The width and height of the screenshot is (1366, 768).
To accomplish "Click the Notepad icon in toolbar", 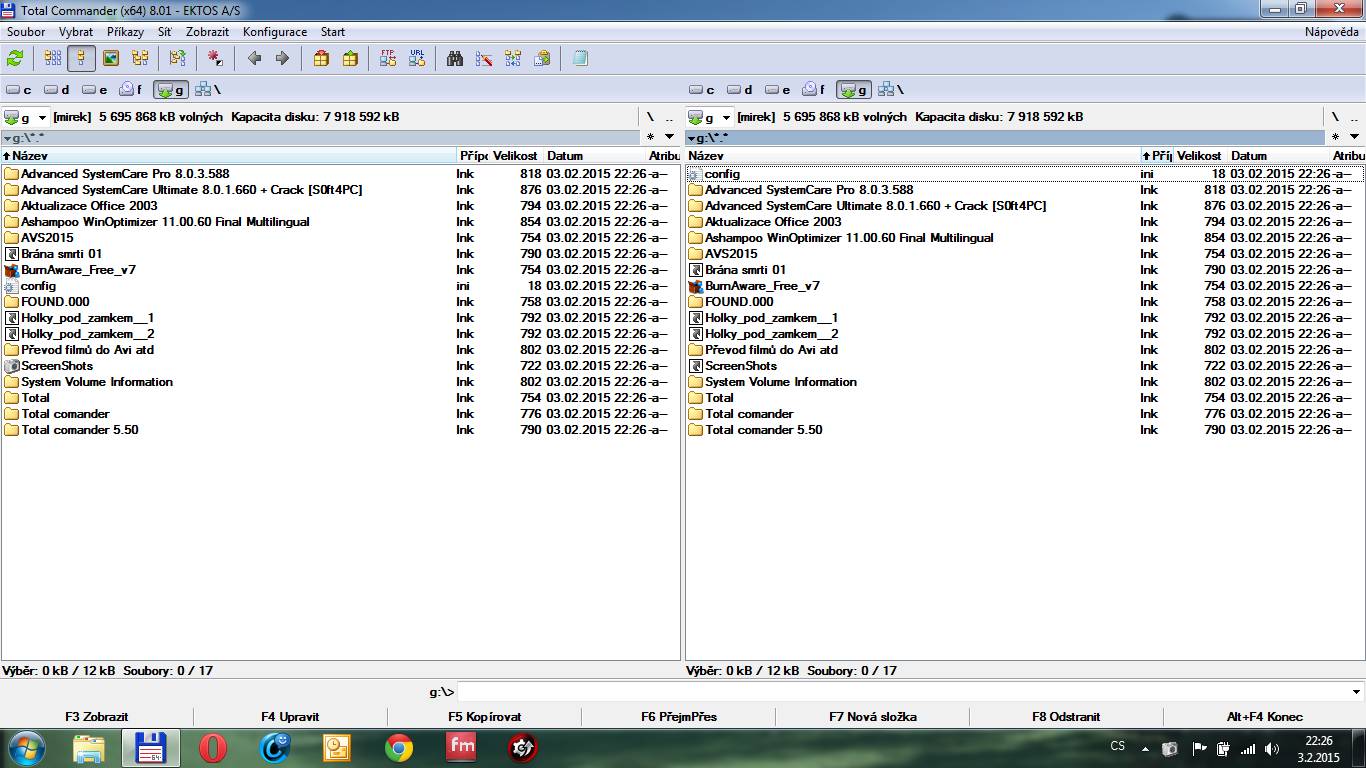I will click(x=580, y=59).
